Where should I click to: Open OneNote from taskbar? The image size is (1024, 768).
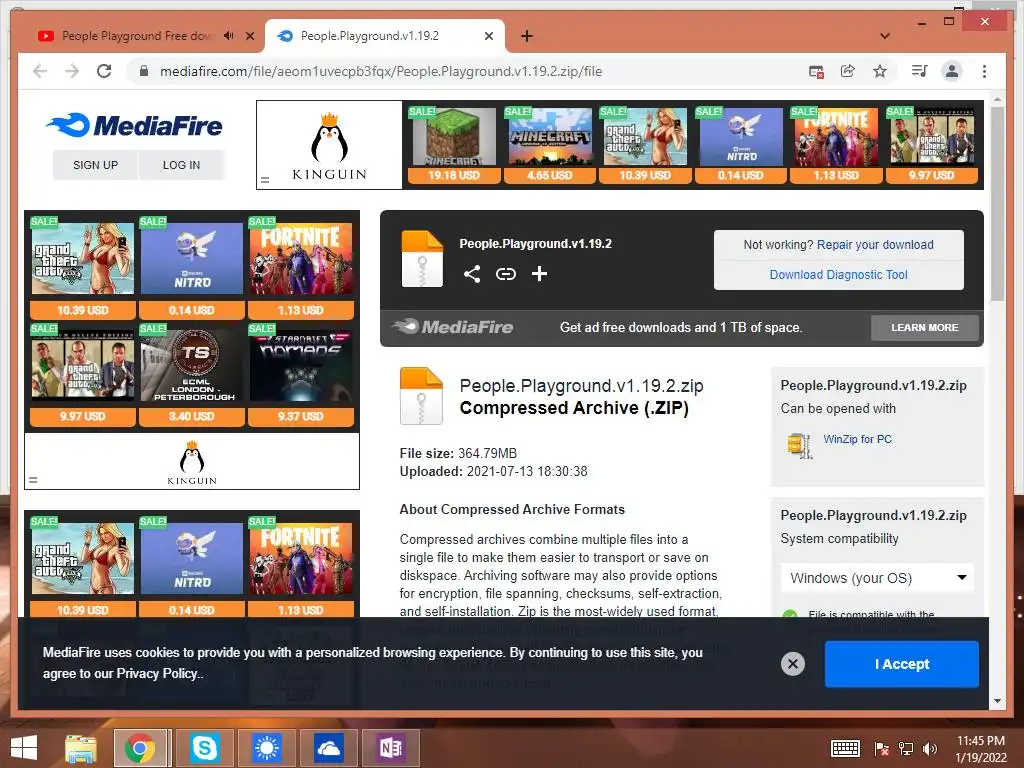(391, 748)
